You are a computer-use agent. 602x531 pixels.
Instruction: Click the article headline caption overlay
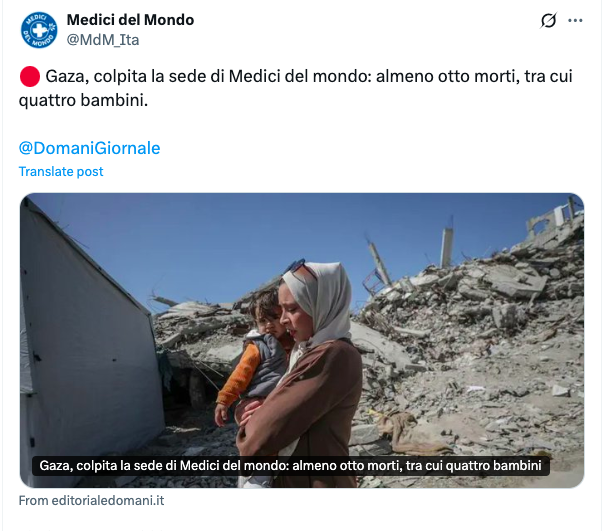click(x=291, y=466)
